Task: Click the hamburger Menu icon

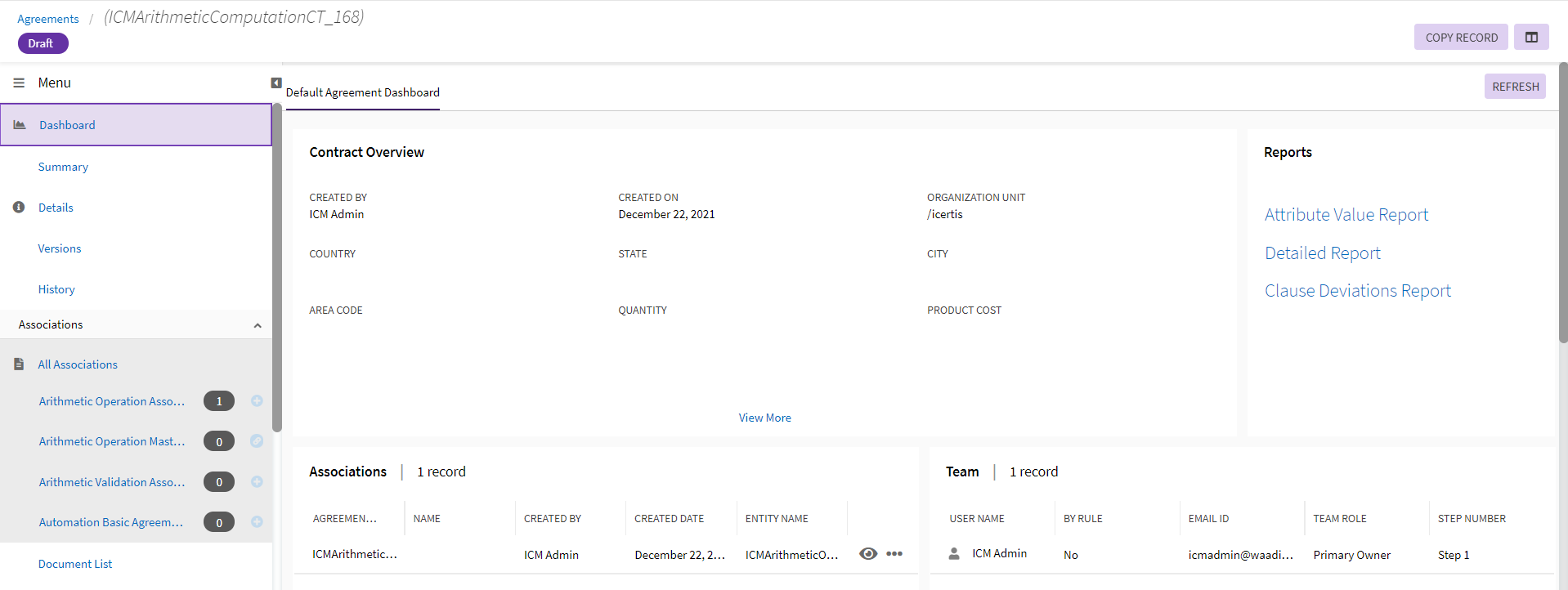Action: 19,83
